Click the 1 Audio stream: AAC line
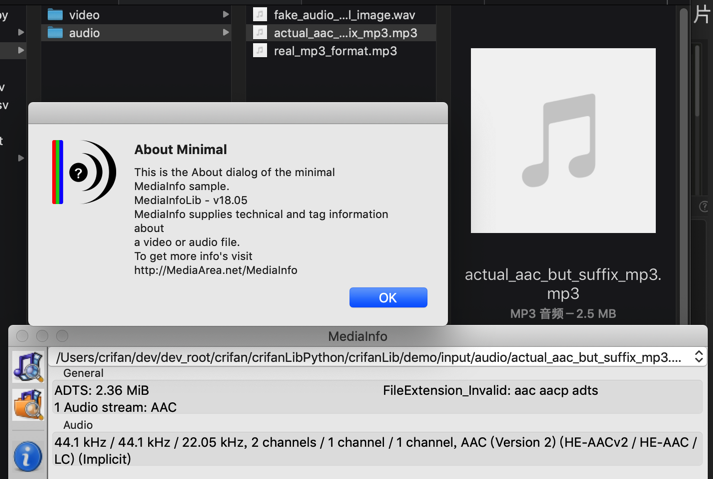 pos(115,407)
